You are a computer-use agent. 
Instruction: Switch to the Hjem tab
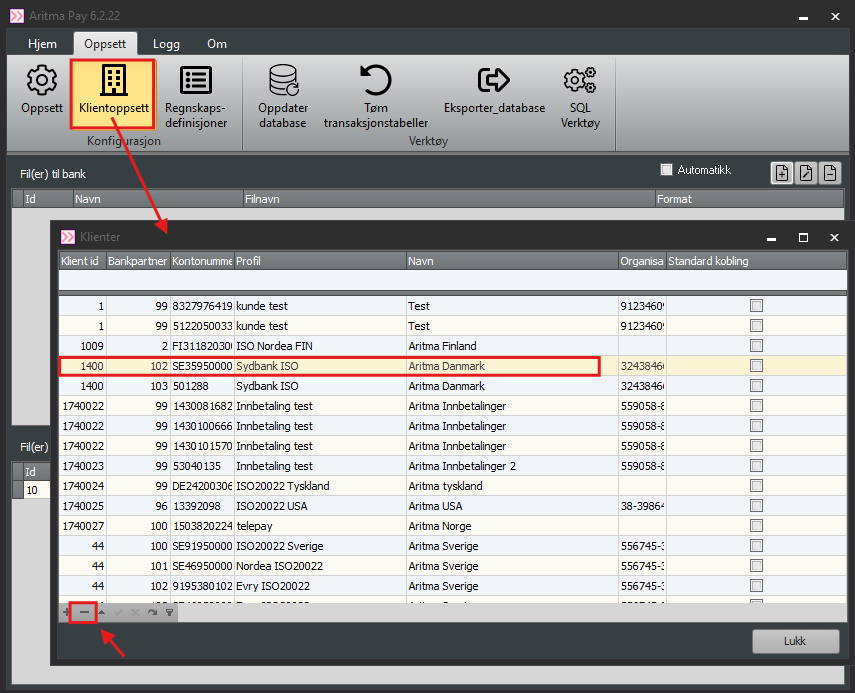click(x=42, y=44)
